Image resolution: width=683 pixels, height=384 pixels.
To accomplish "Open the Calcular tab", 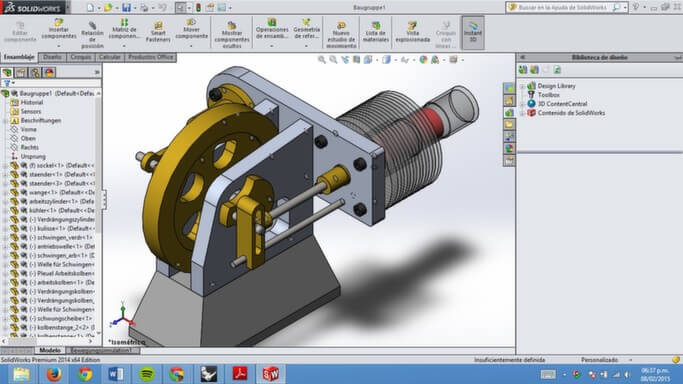I will [110, 57].
